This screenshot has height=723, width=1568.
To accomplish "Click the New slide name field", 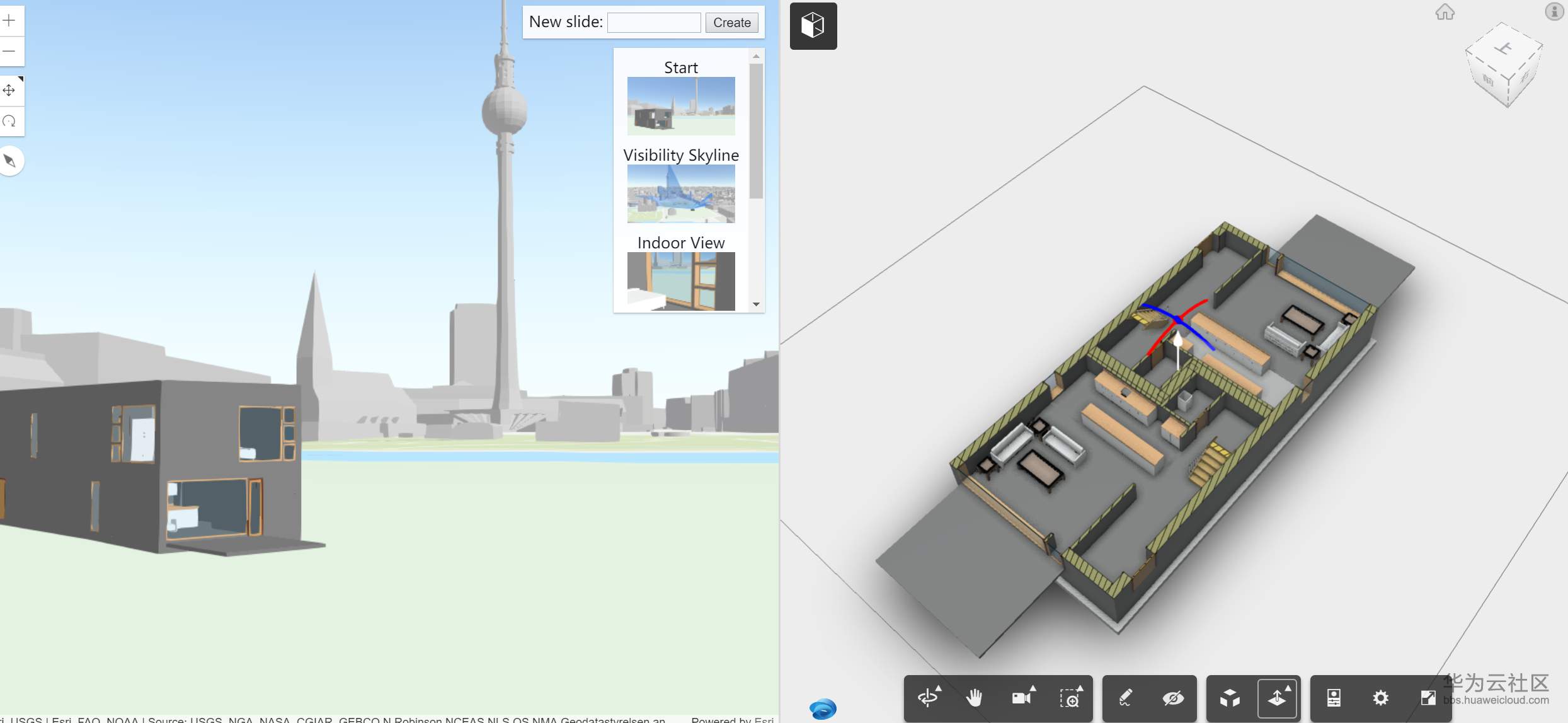I will [x=654, y=23].
